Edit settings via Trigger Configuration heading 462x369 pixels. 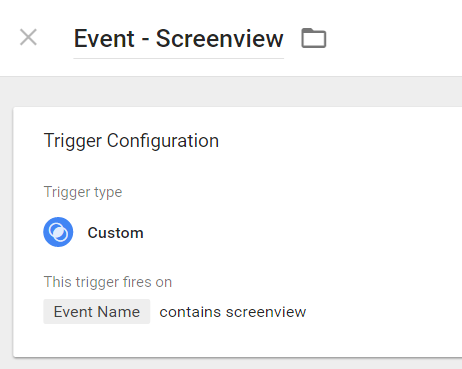(x=131, y=141)
